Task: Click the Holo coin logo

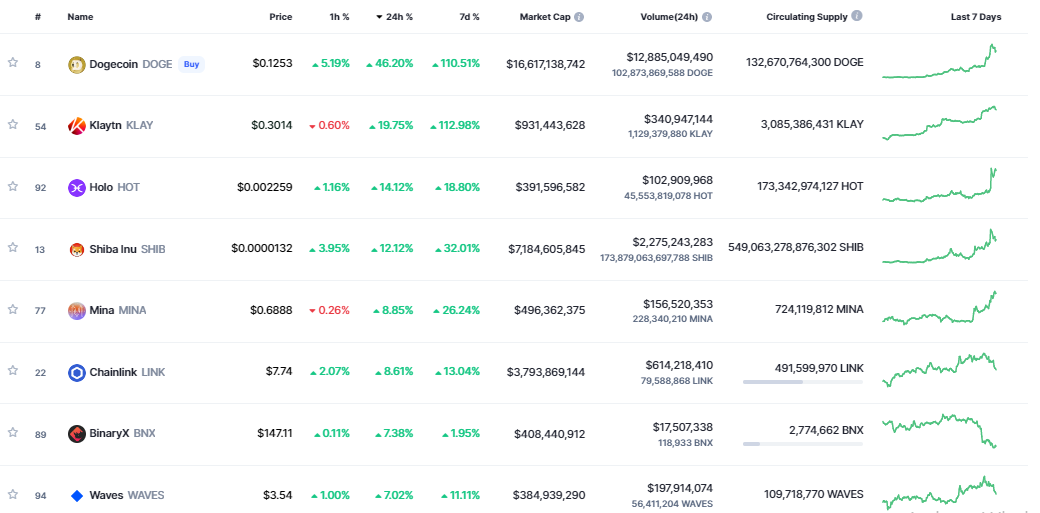Action: click(77, 187)
